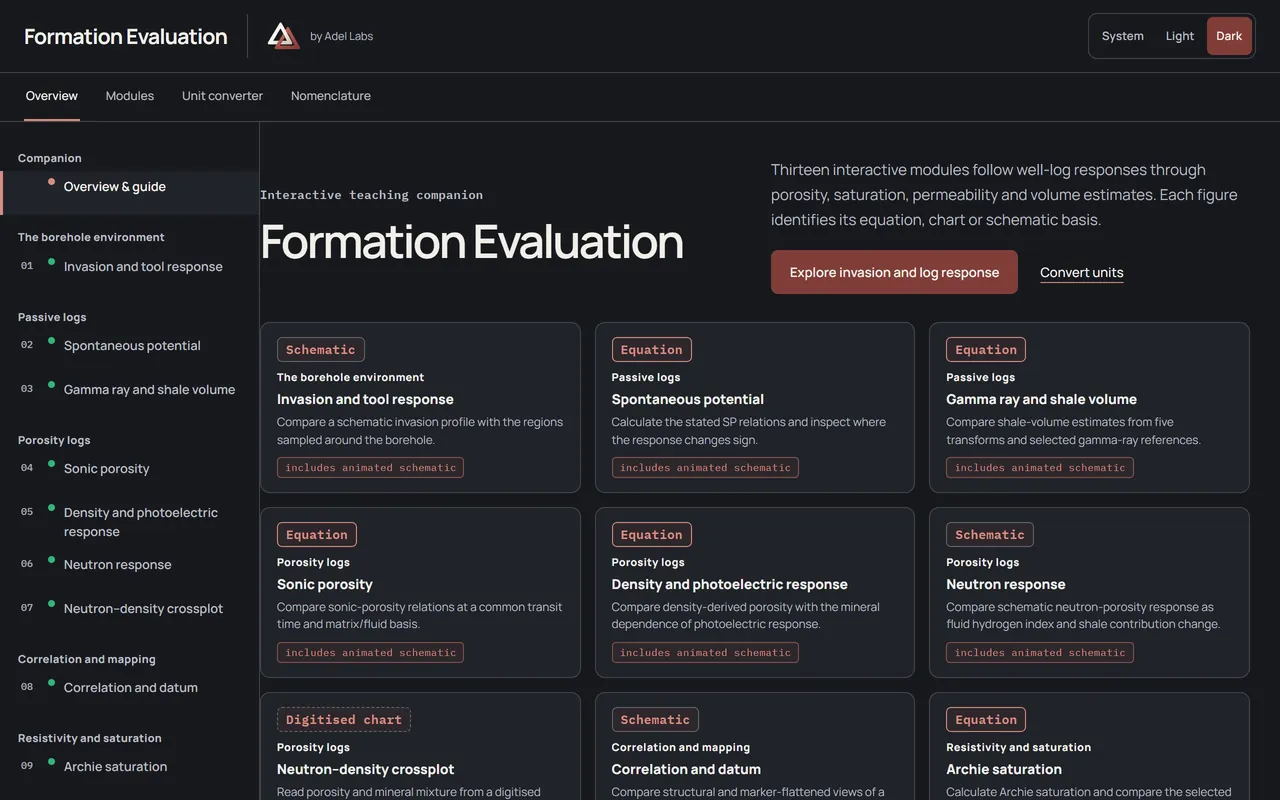Click the Passive logs sidebar heading

(x=52, y=317)
